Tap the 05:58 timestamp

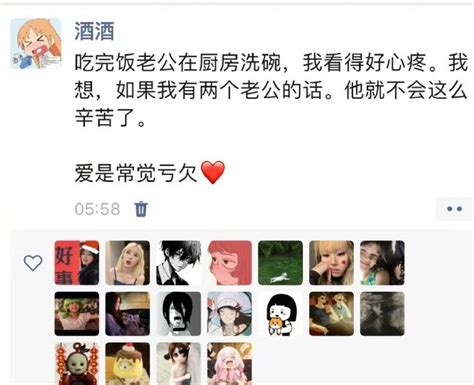click(97, 209)
